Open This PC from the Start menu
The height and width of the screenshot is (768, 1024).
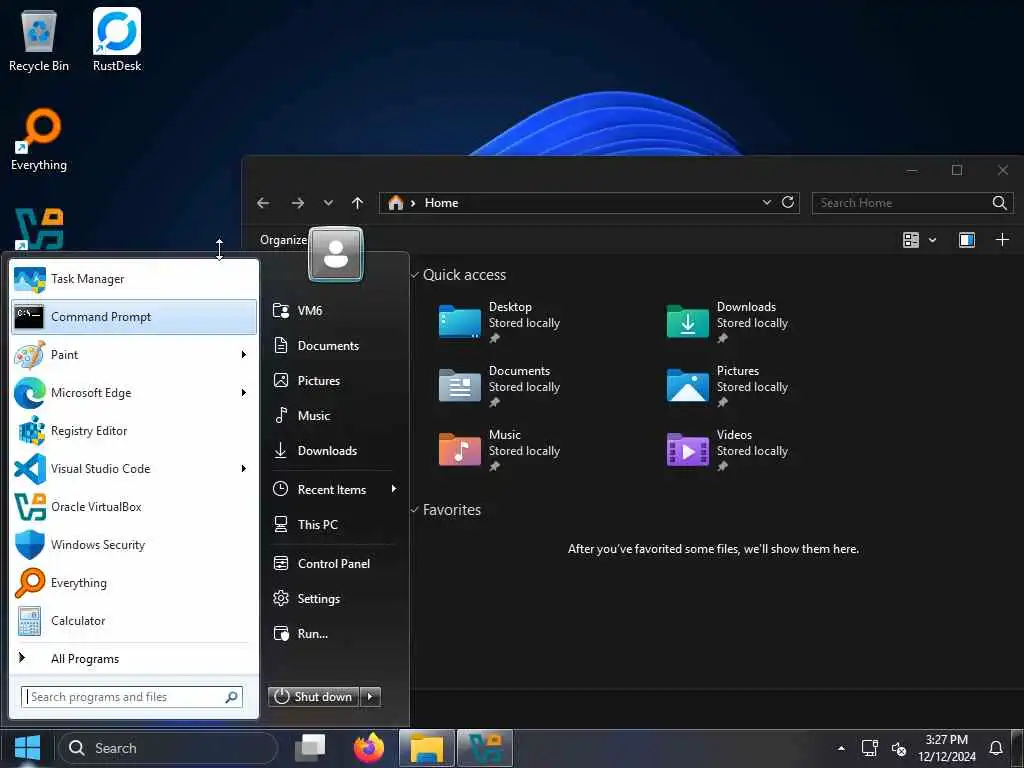coord(333,524)
